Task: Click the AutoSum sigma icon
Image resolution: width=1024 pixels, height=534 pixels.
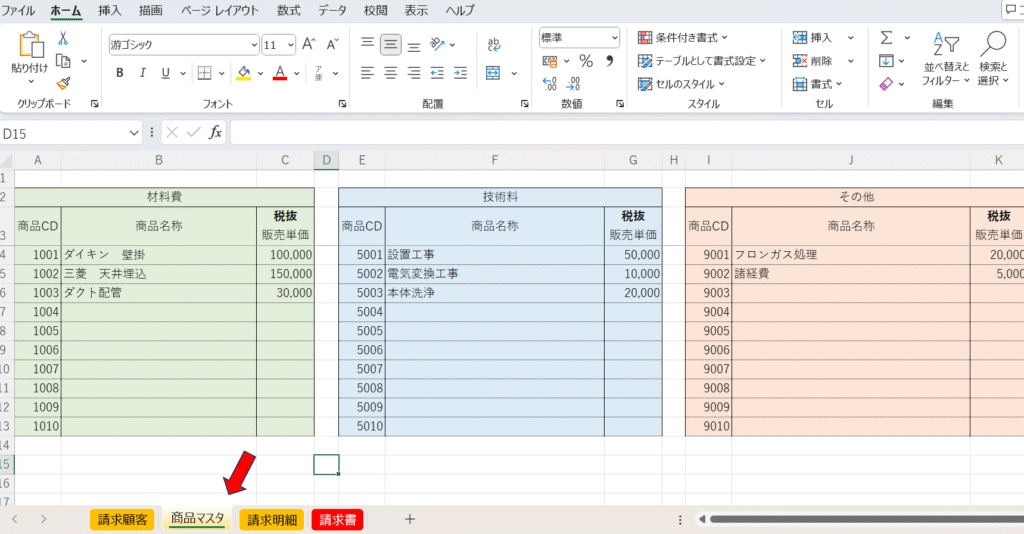Action: [x=886, y=38]
